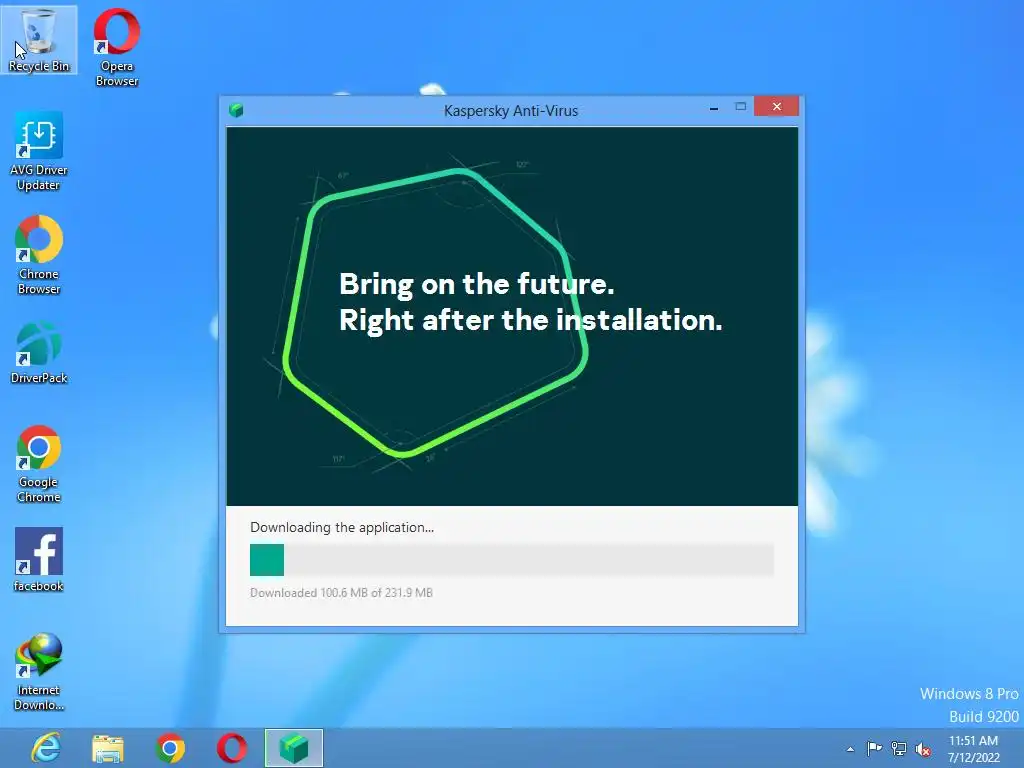Open the Recycle Bin desktop icon
The width and height of the screenshot is (1024, 768).
(x=39, y=39)
